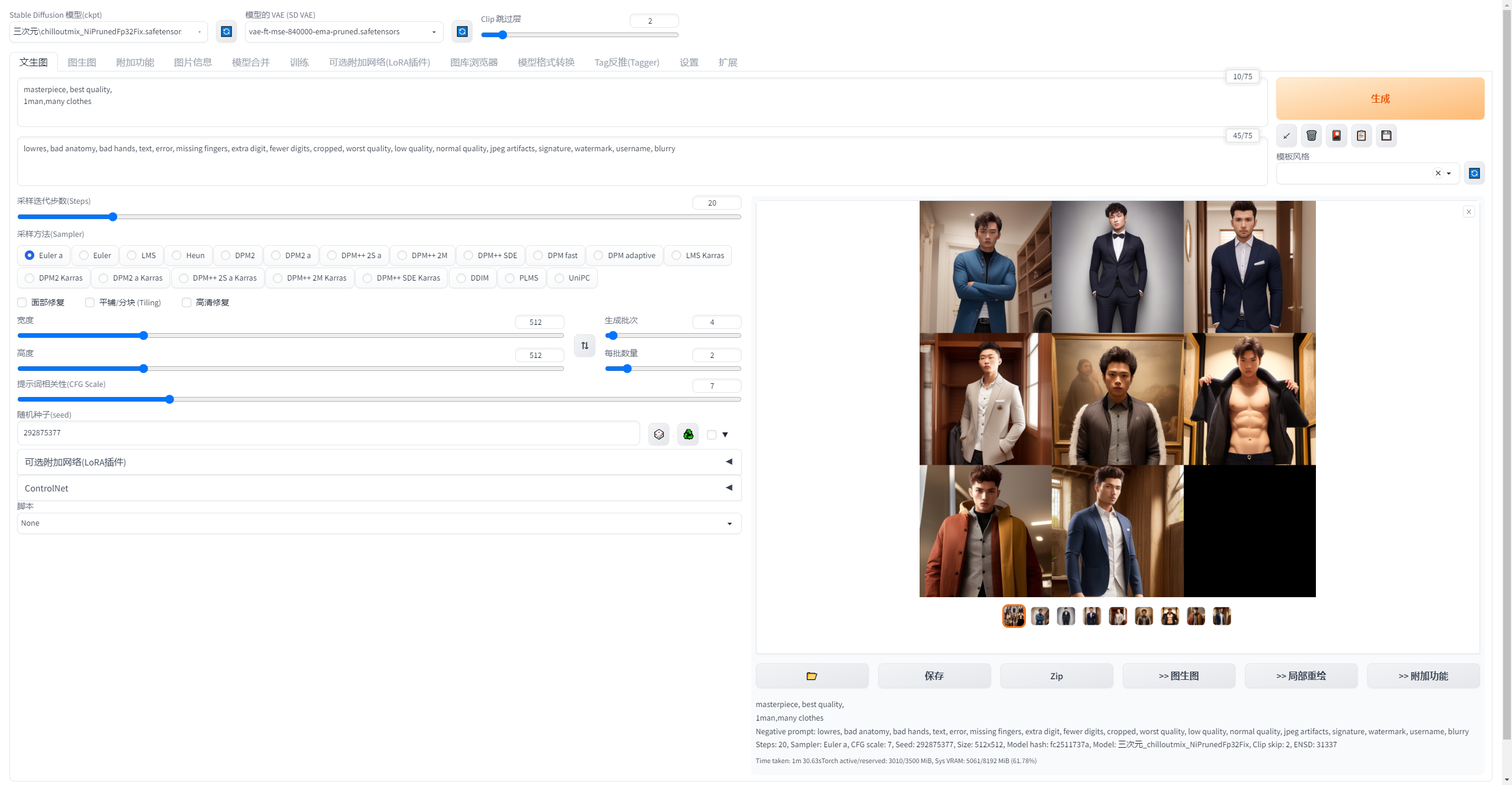Screen dimensions: 1512x785
Task: Click the floppy disk save style icon
Action: point(1386,136)
